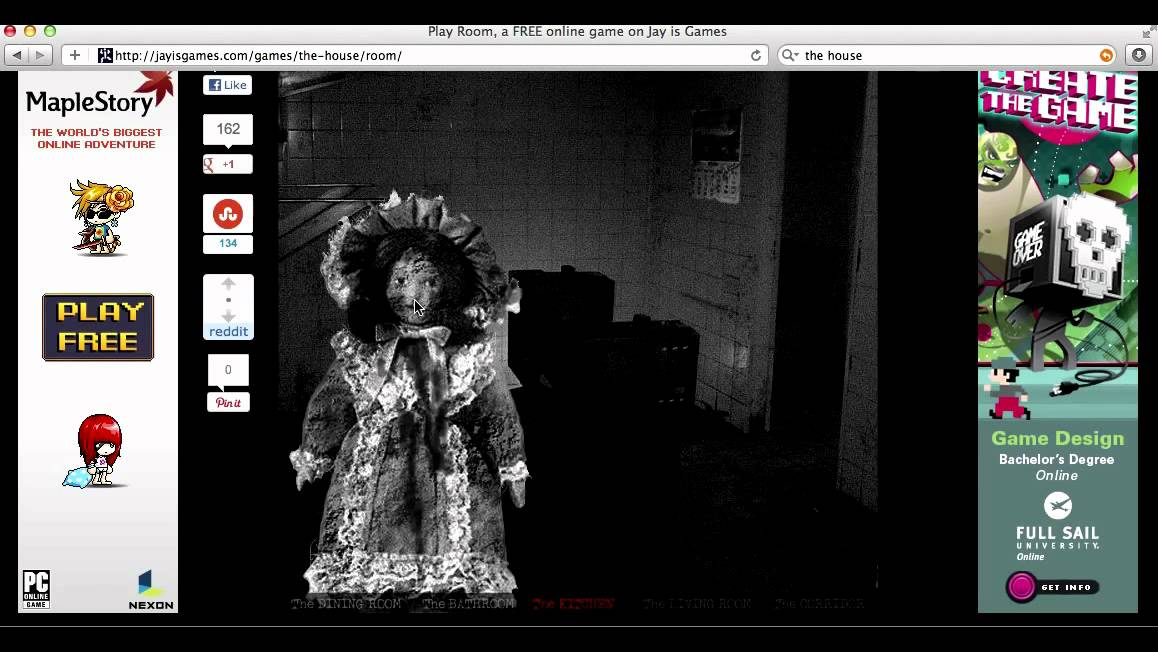Screen dimensions: 1158x652
Task: Click the Create The Game ad title
Action: click(x=1058, y=101)
